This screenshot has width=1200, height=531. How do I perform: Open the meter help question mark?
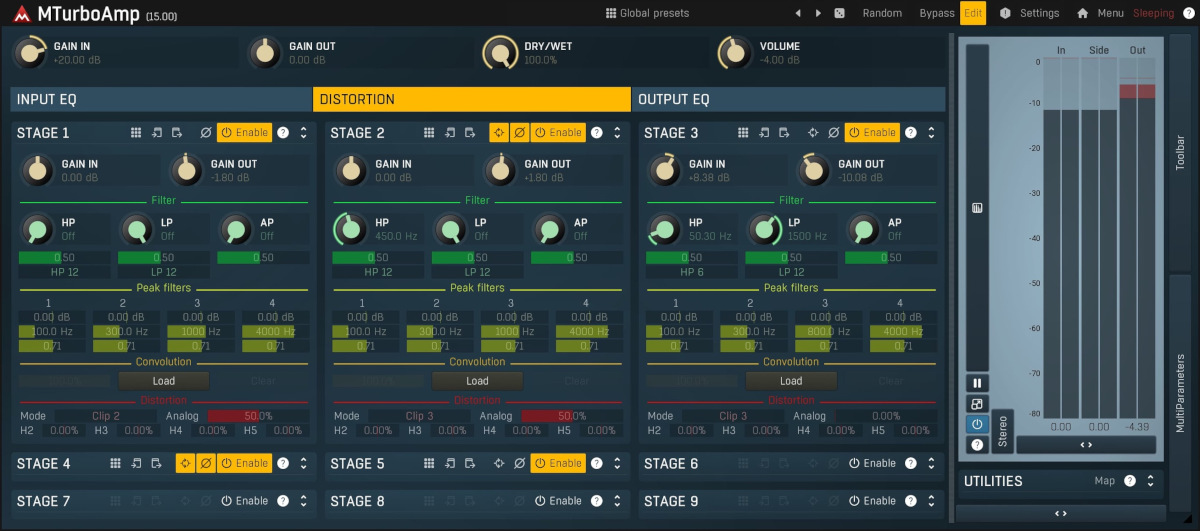977,444
